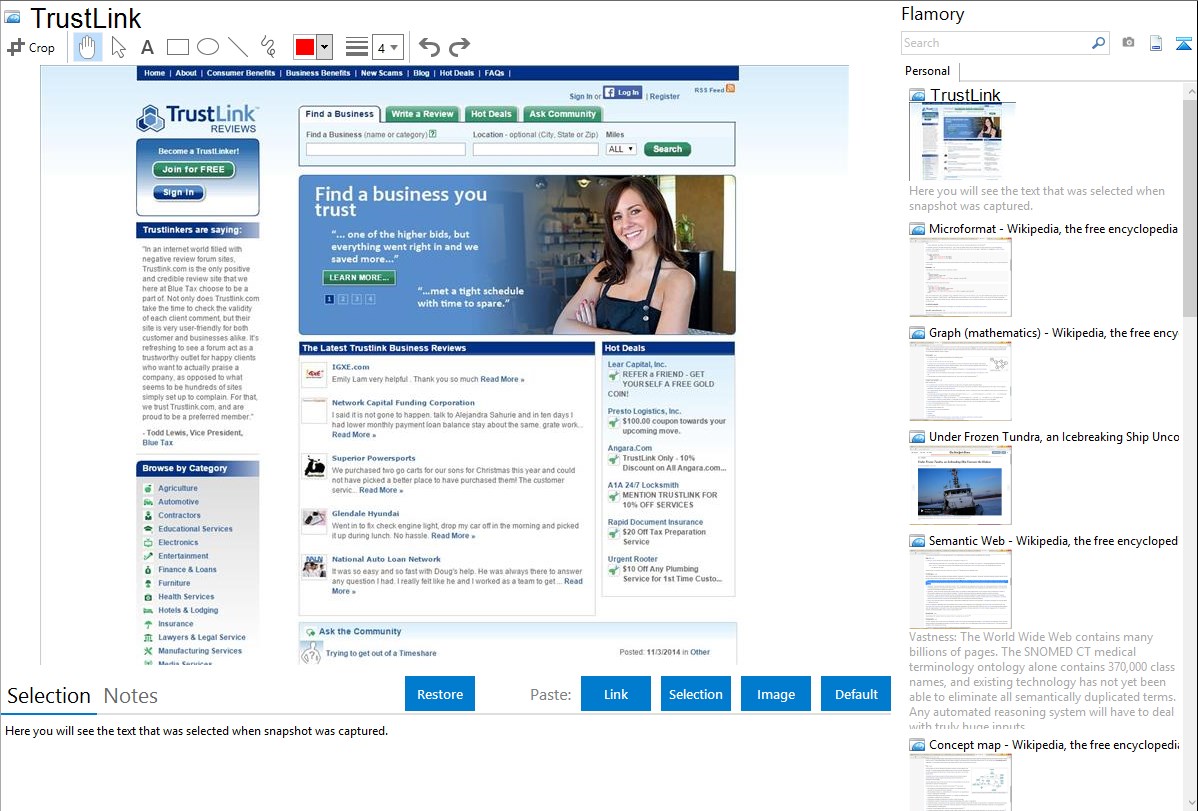
Task: Click the Join for FREE button
Action: pos(193,170)
